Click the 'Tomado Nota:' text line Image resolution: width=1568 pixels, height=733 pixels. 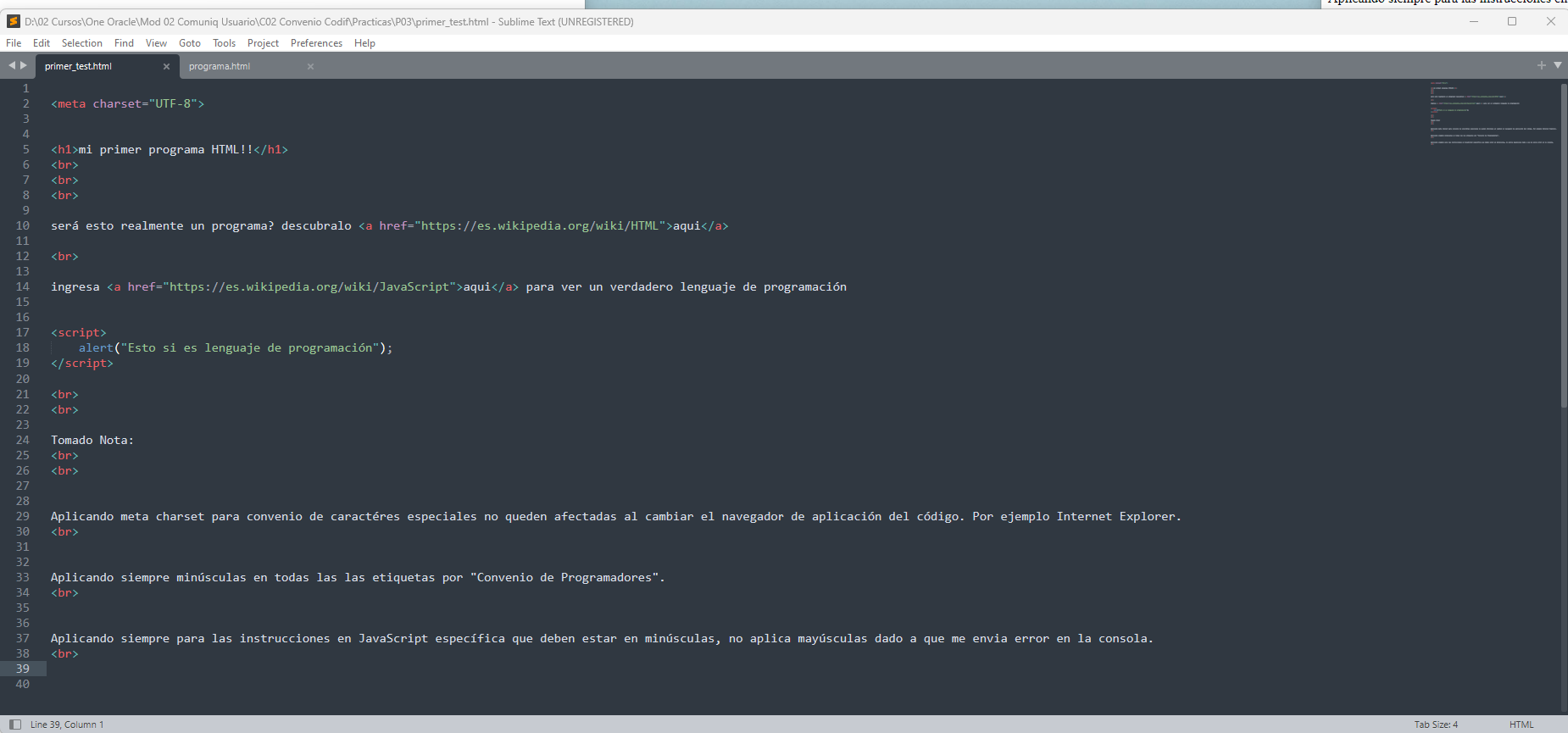92,440
